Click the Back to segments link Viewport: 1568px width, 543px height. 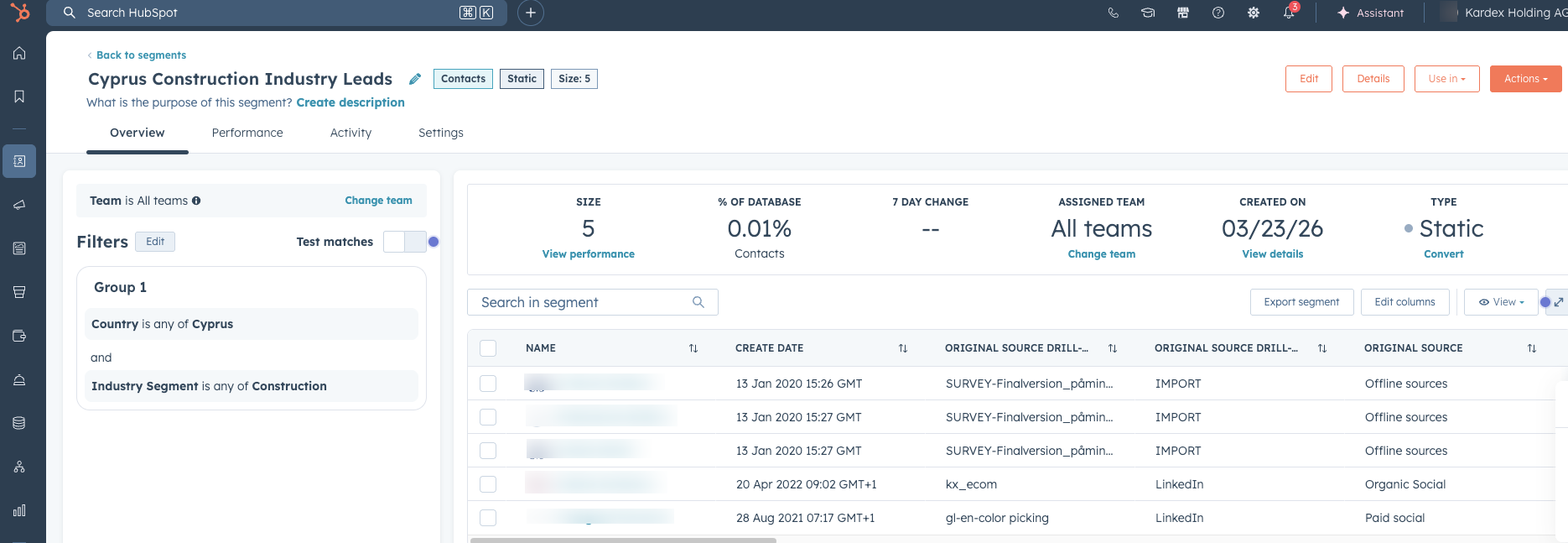point(141,55)
